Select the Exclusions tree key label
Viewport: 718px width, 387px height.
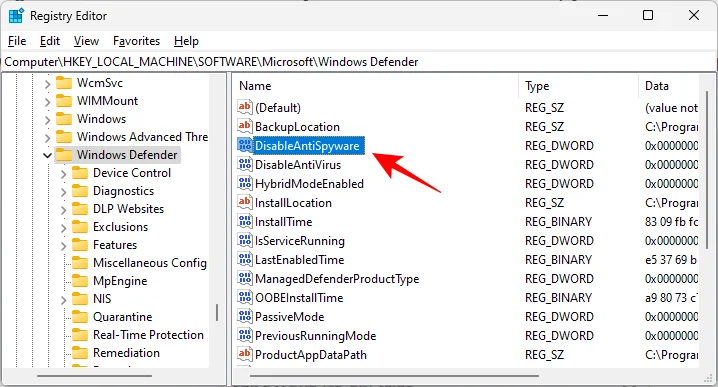click(120, 227)
